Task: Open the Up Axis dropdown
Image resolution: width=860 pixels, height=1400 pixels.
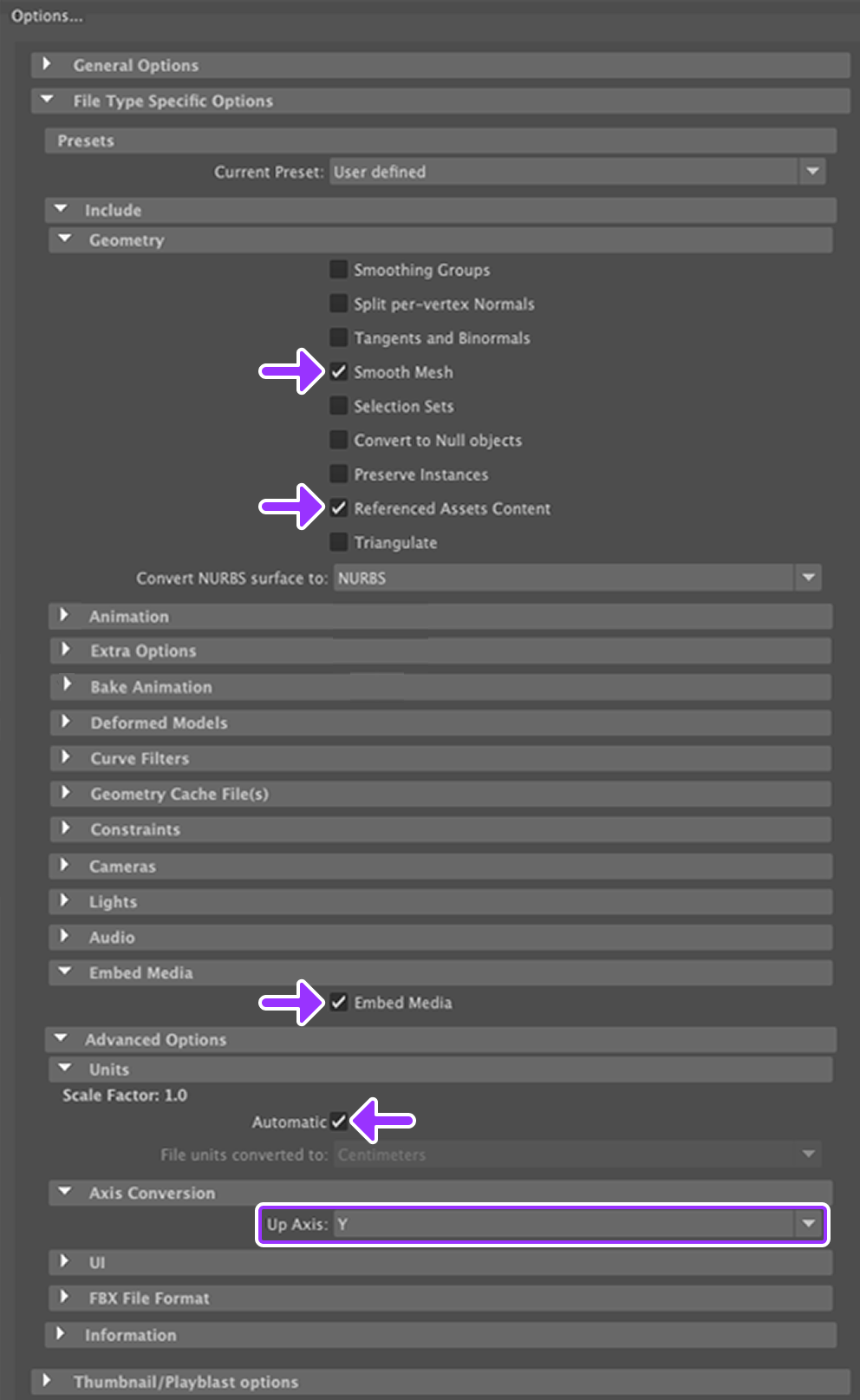Action: tap(577, 1224)
